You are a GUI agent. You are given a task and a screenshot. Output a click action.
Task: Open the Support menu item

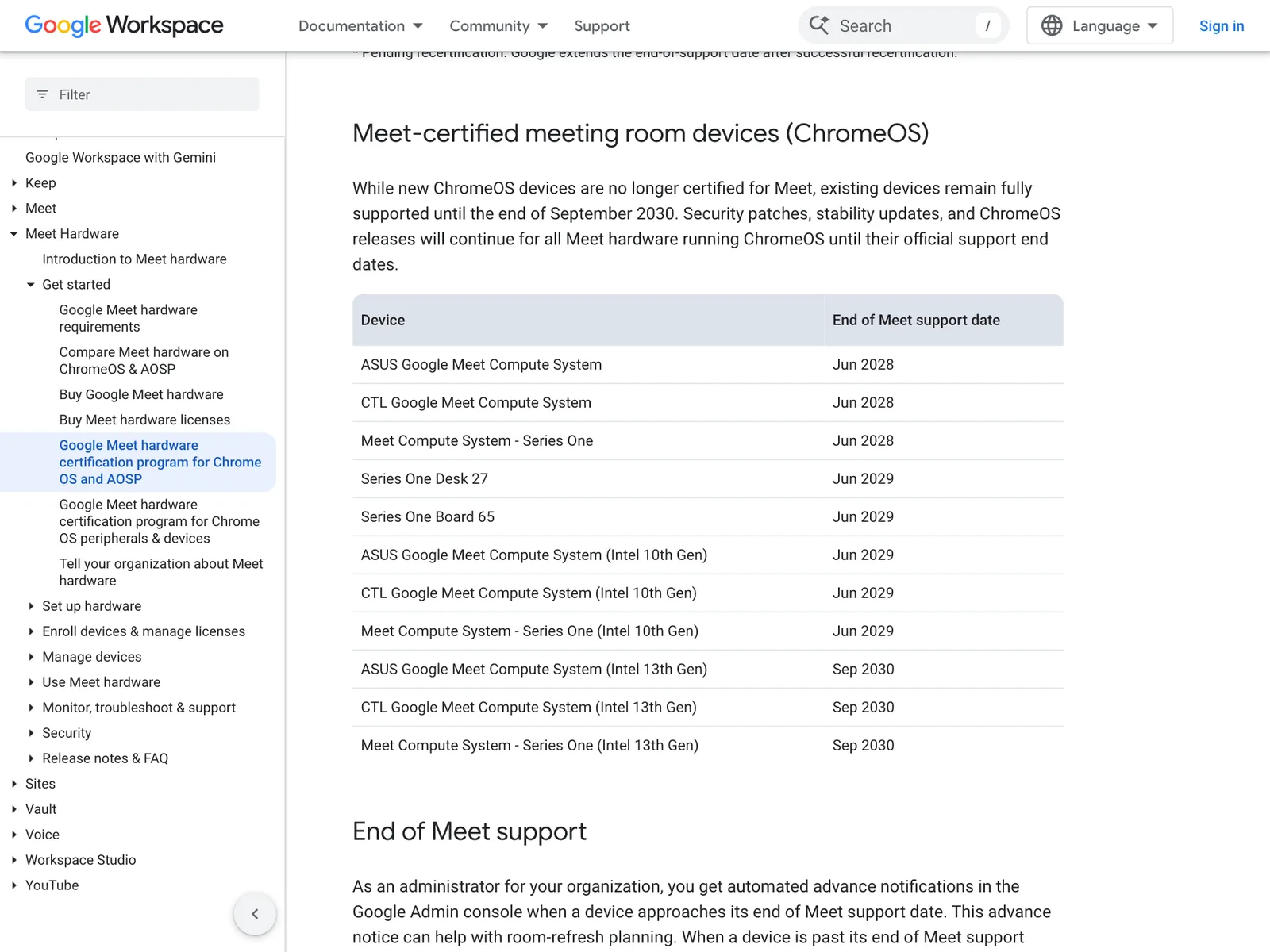pos(602,25)
